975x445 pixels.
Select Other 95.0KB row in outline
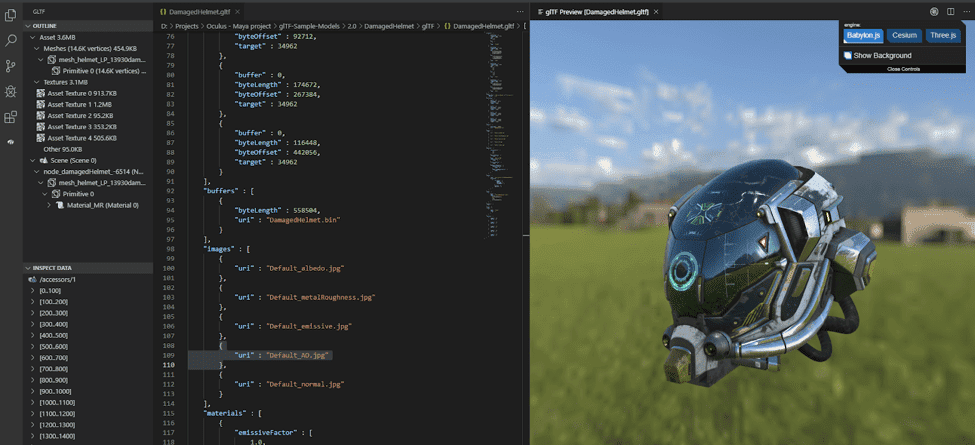(x=88, y=149)
